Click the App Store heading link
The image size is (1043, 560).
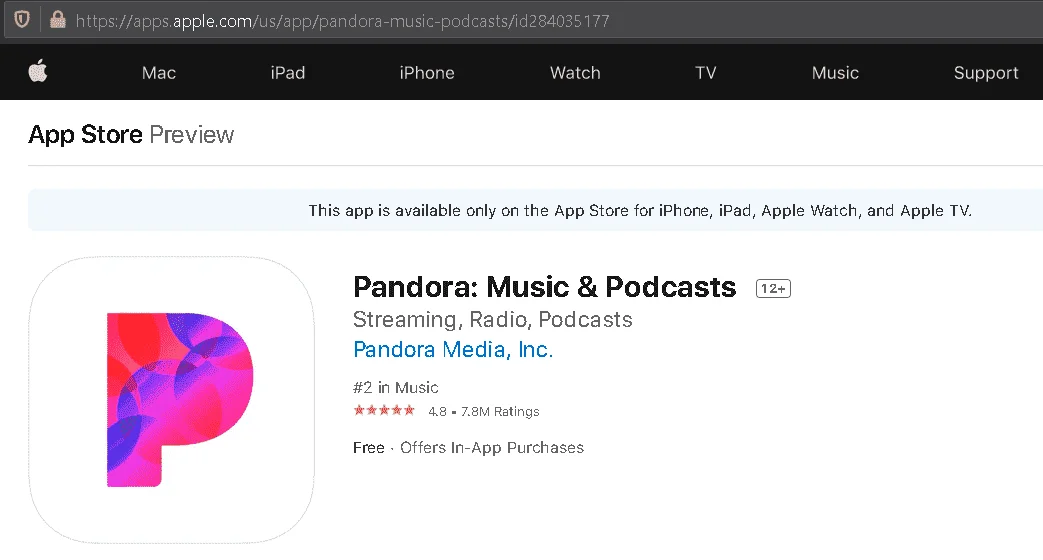[x=85, y=134]
